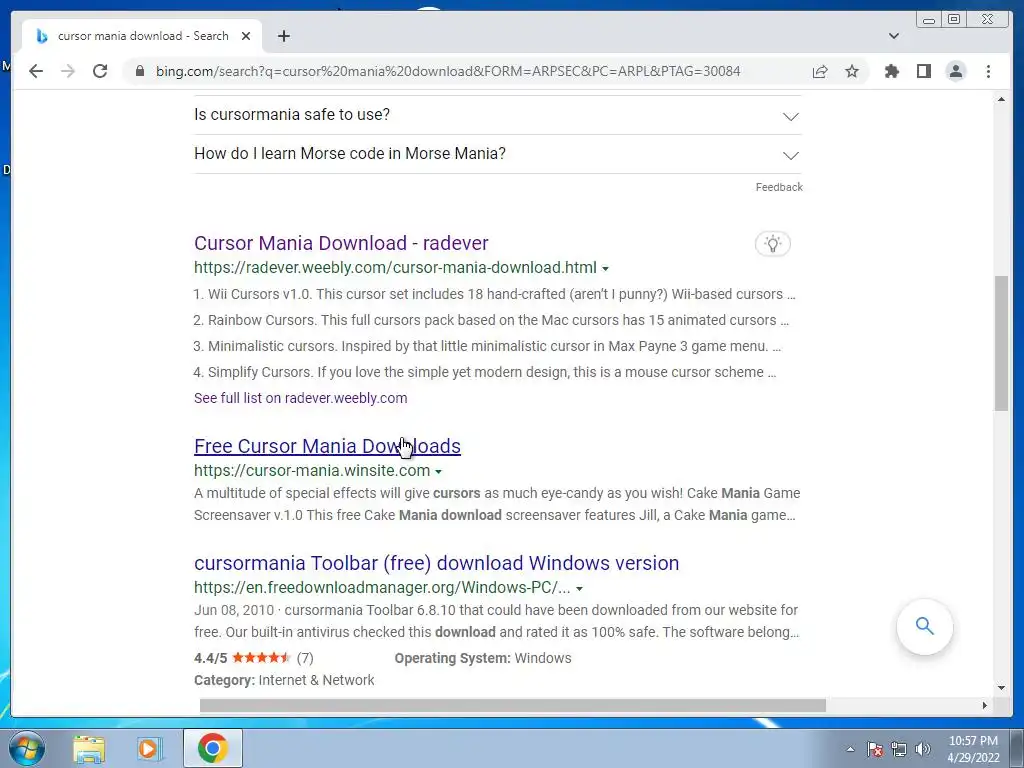1024x768 pixels.
Task: Open 'Cursor Mania Download - radever' result
Action: tap(341, 243)
